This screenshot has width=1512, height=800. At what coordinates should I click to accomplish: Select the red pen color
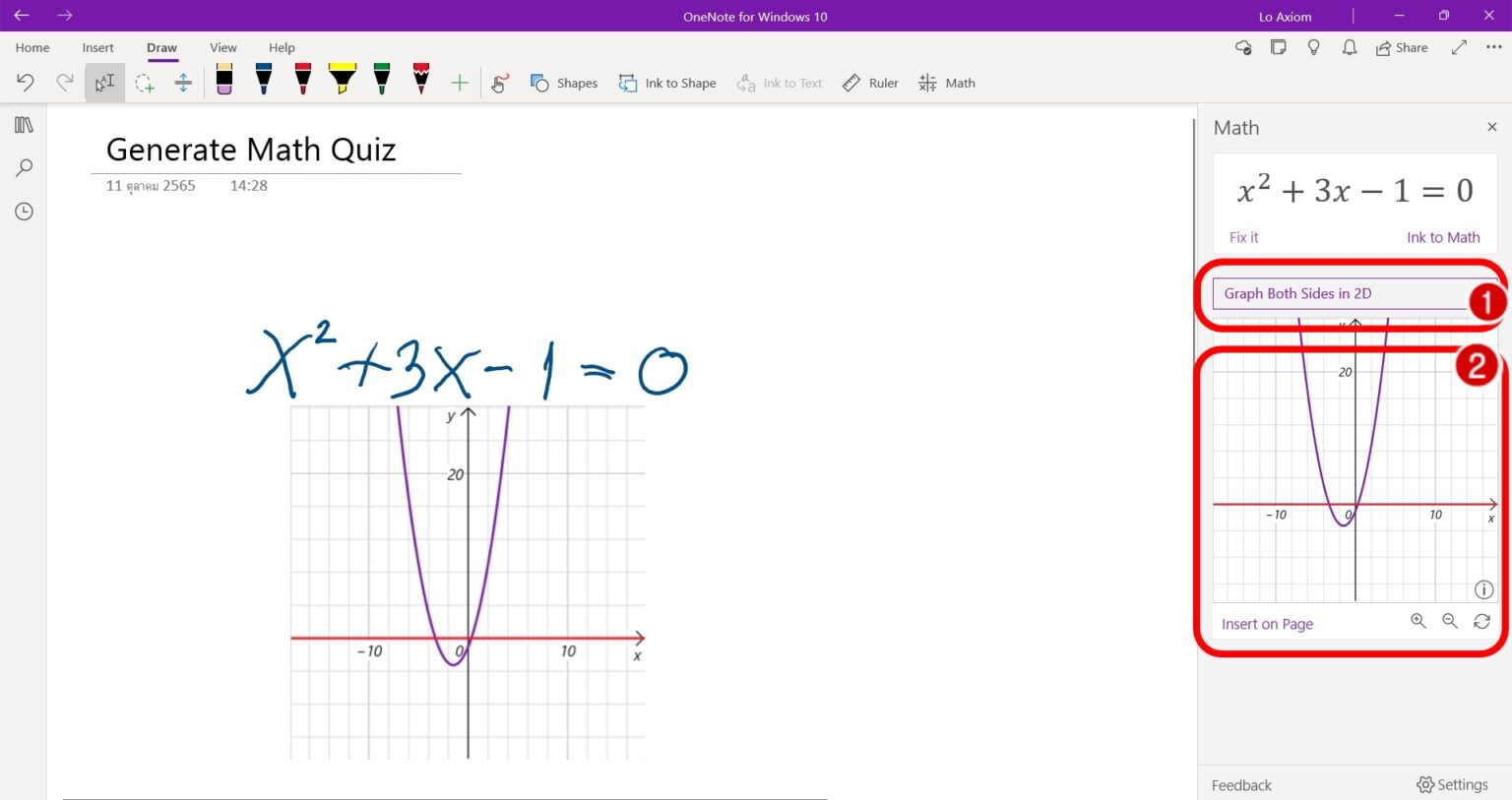[x=302, y=81]
